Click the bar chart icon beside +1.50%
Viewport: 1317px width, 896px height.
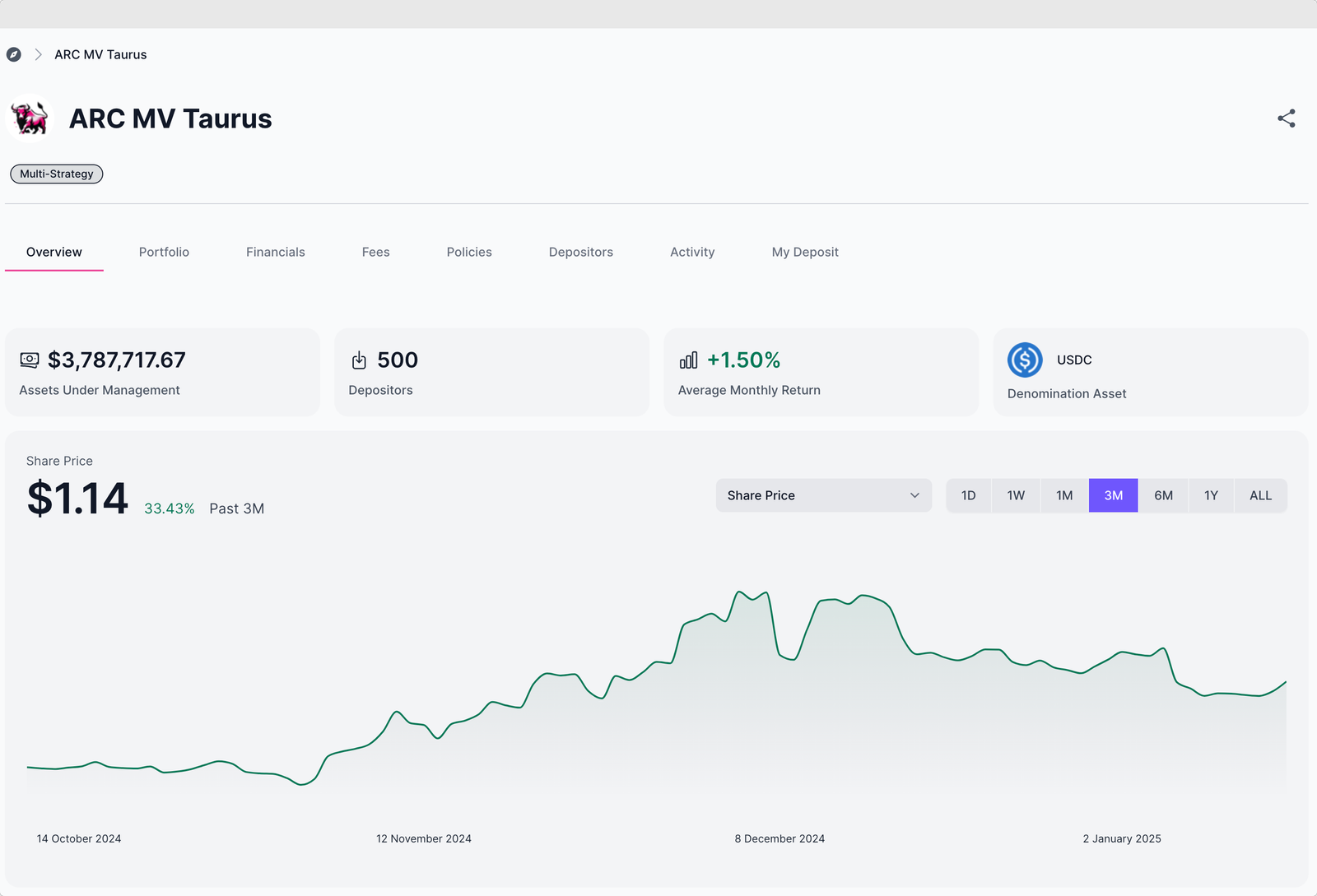point(688,360)
